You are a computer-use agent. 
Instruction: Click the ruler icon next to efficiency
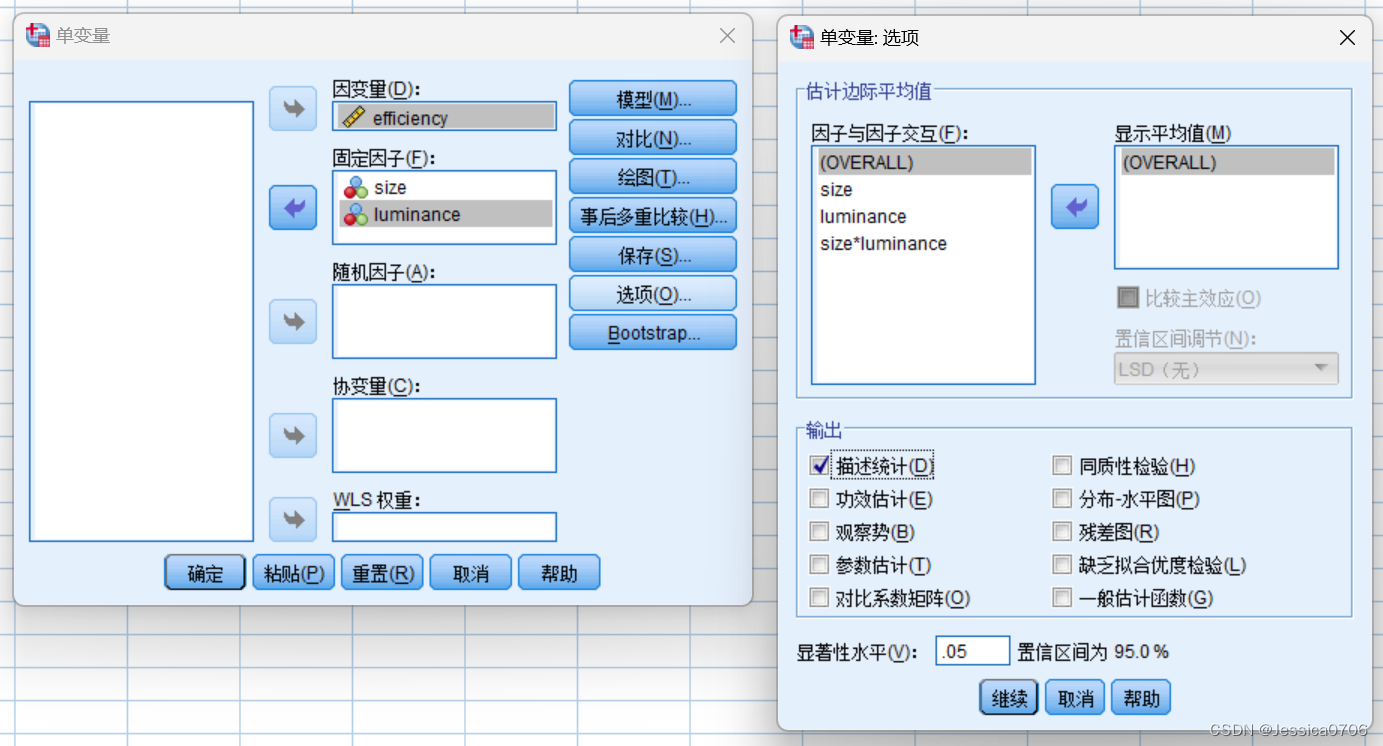tap(353, 117)
